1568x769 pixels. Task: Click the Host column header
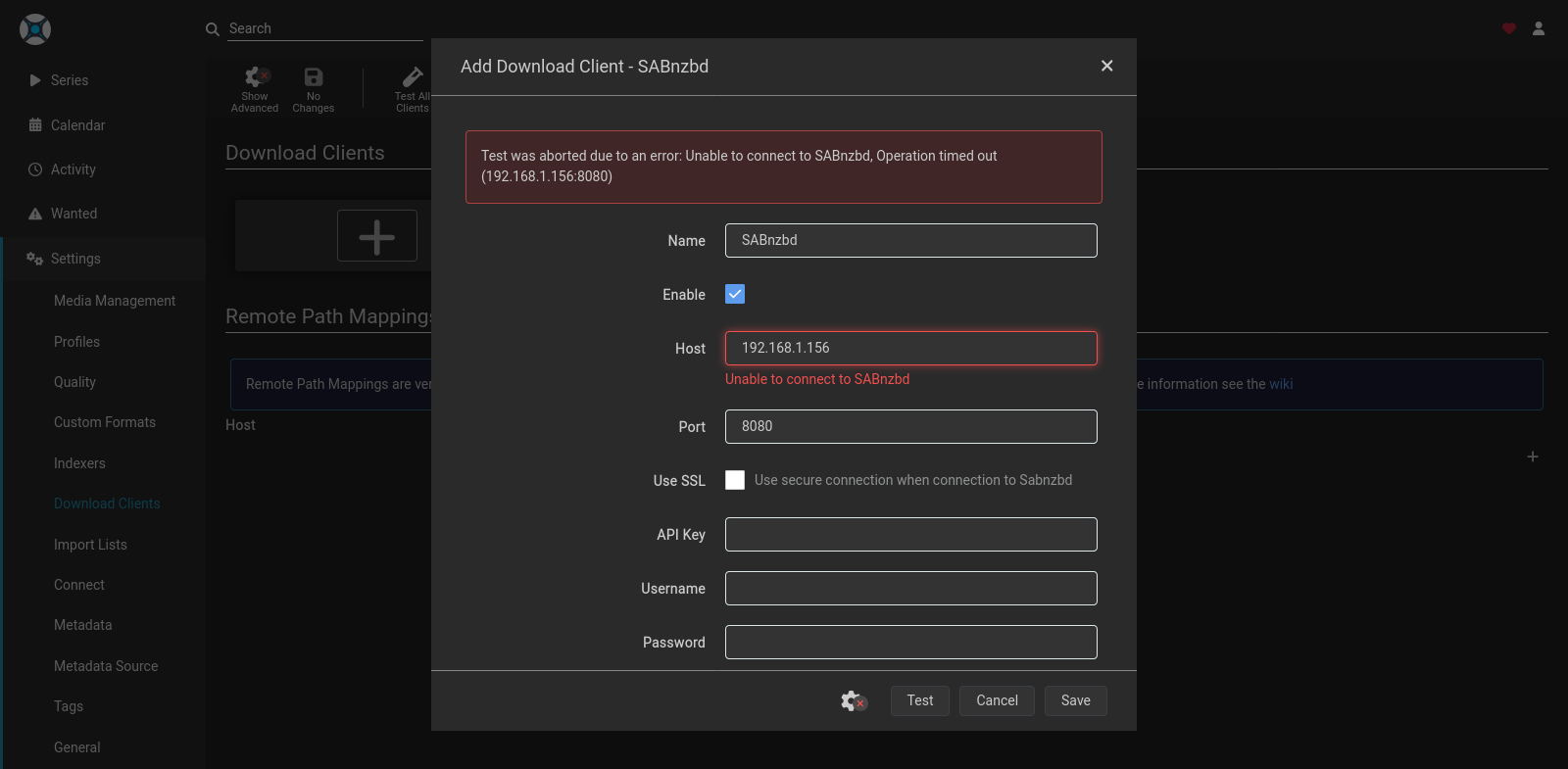240,425
